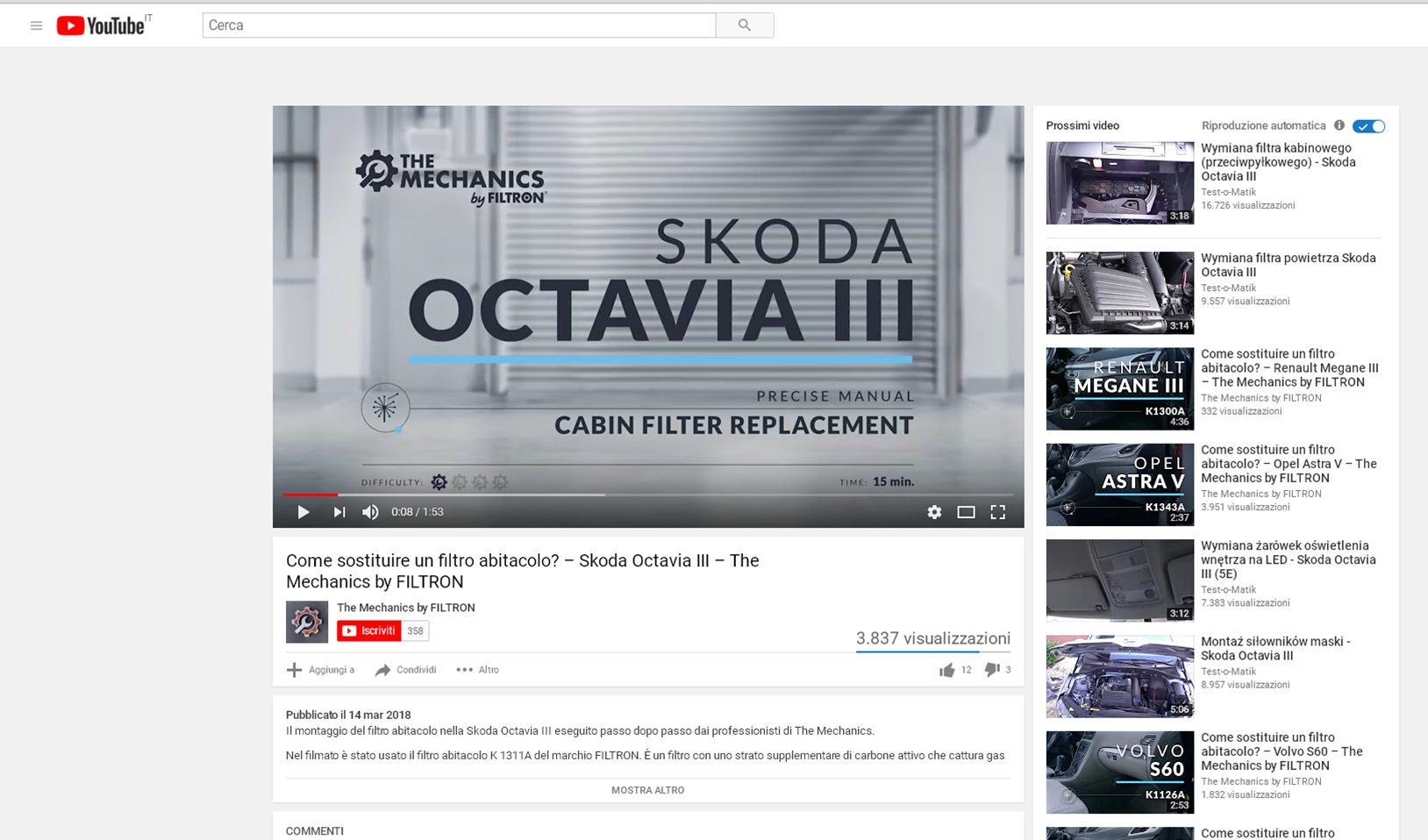Enter fullscreen mode

click(x=997, y=512)
